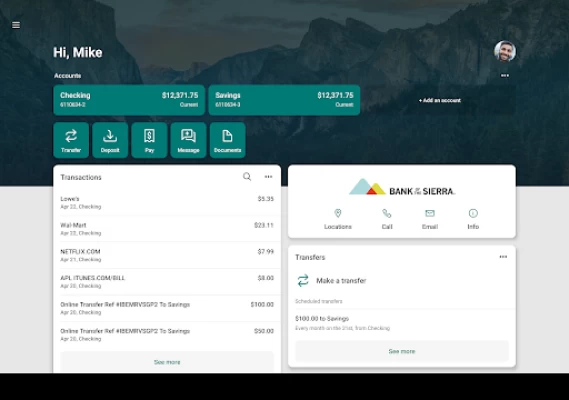Open the Message quick action

[188, 140]
